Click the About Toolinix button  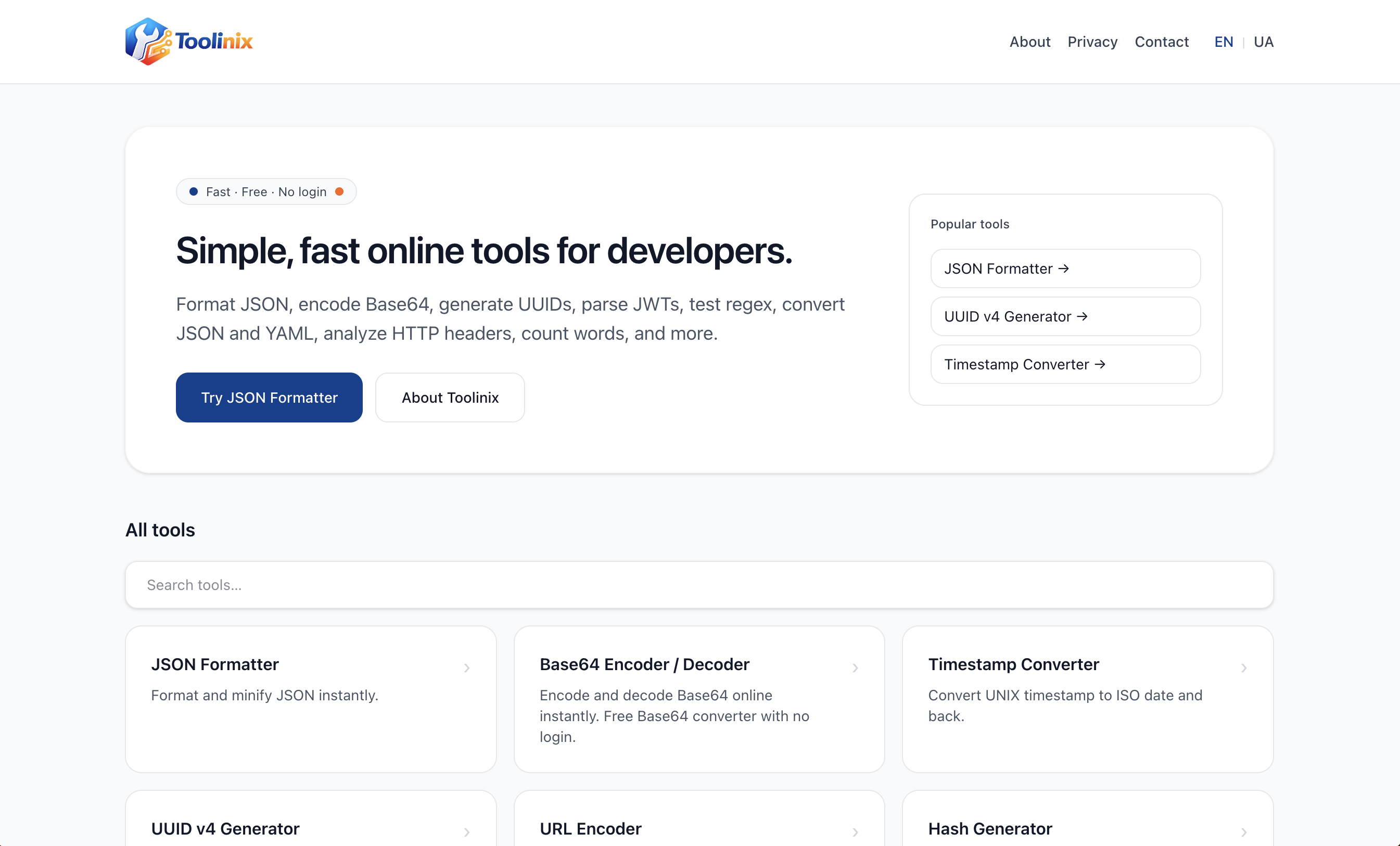[x=450, y=397]
